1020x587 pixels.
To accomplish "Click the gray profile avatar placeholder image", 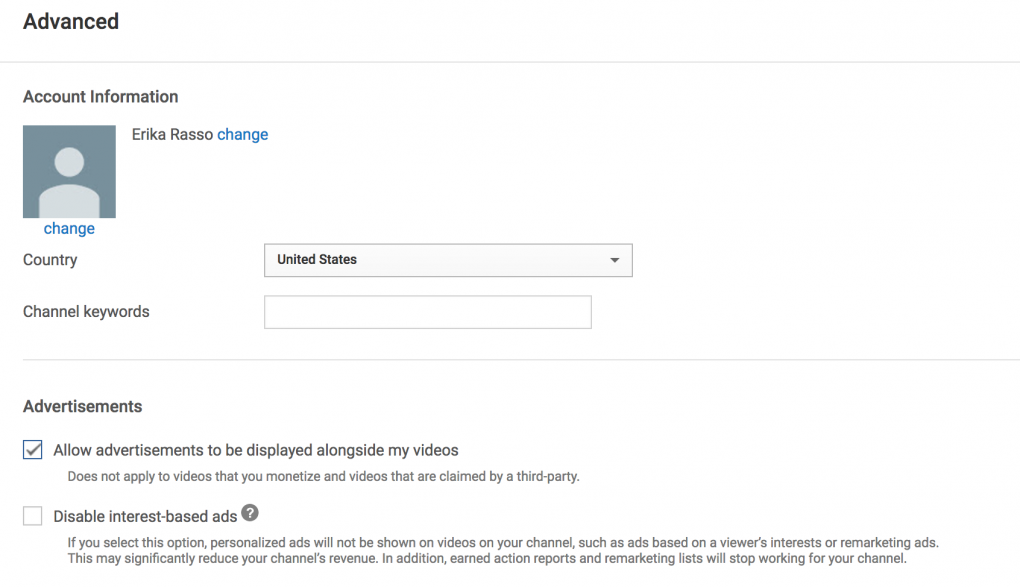I will (69, 172).
